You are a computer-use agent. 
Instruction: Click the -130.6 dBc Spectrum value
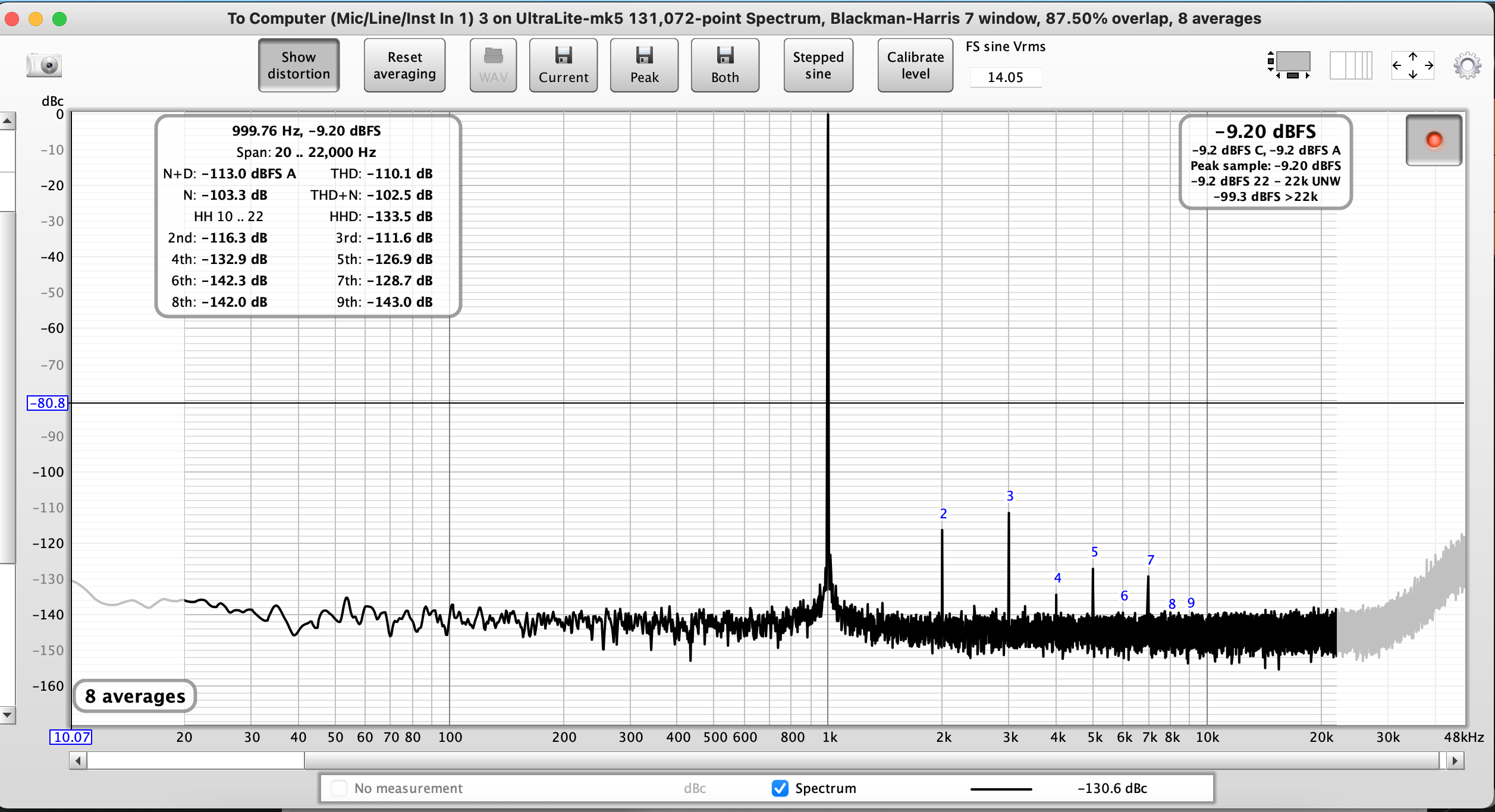click(x=1112, y=788)
